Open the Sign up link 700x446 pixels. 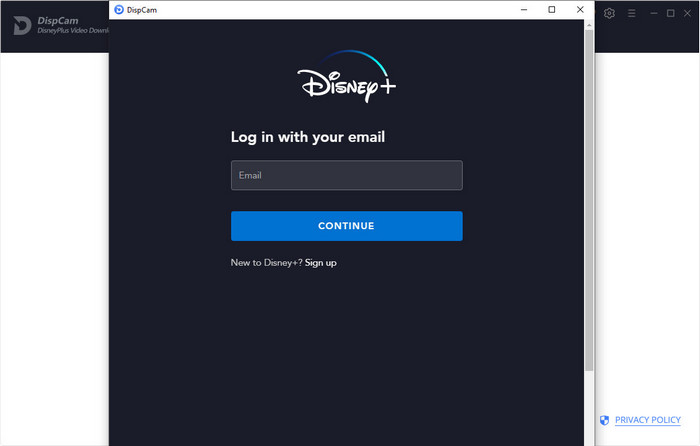(321, 263)
